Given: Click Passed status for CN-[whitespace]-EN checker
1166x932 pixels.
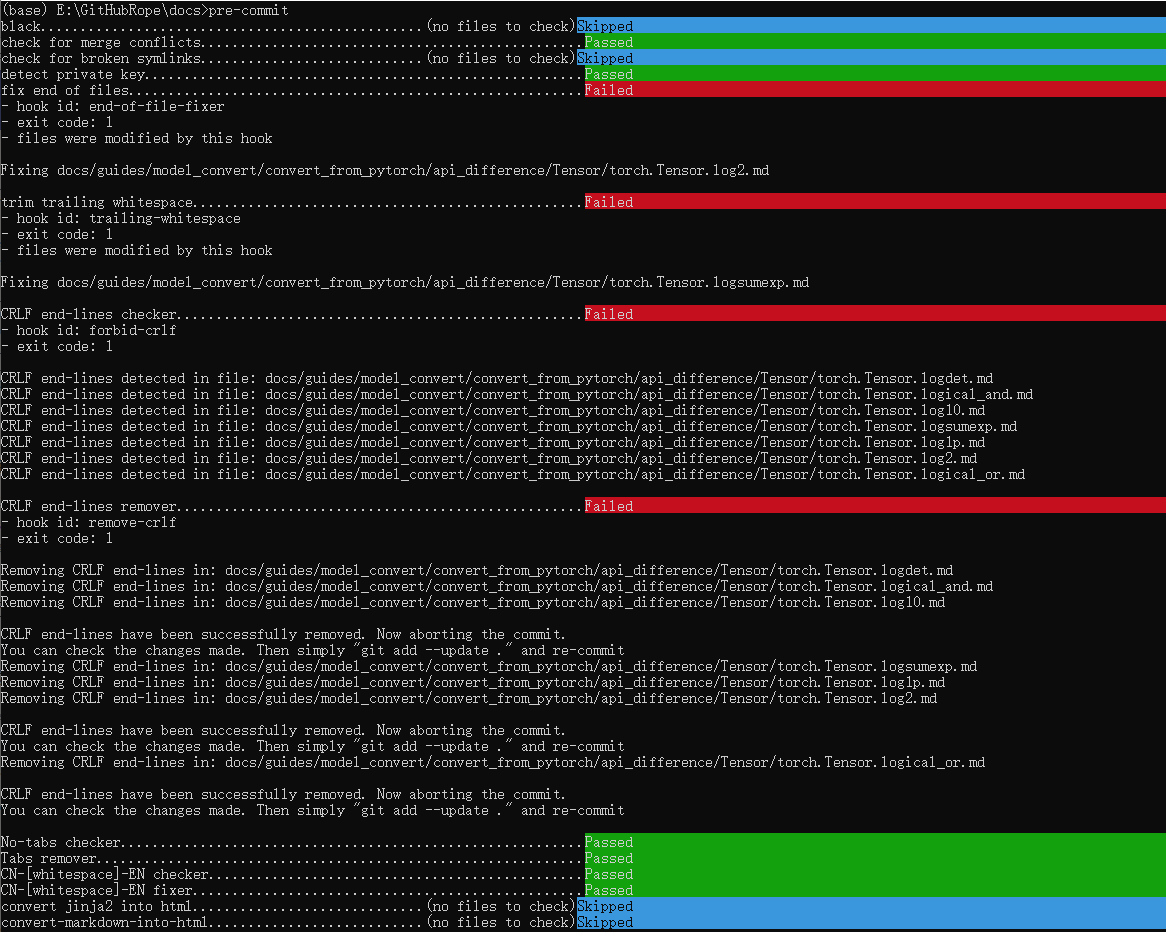Looking at the screenshot, I should click(x=608, y=874).
